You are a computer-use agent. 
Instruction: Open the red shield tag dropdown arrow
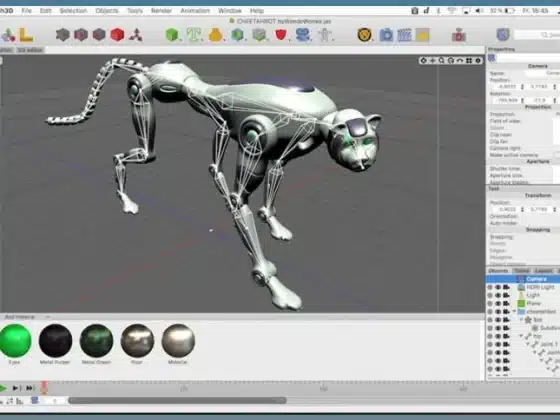tap(289, 39)
